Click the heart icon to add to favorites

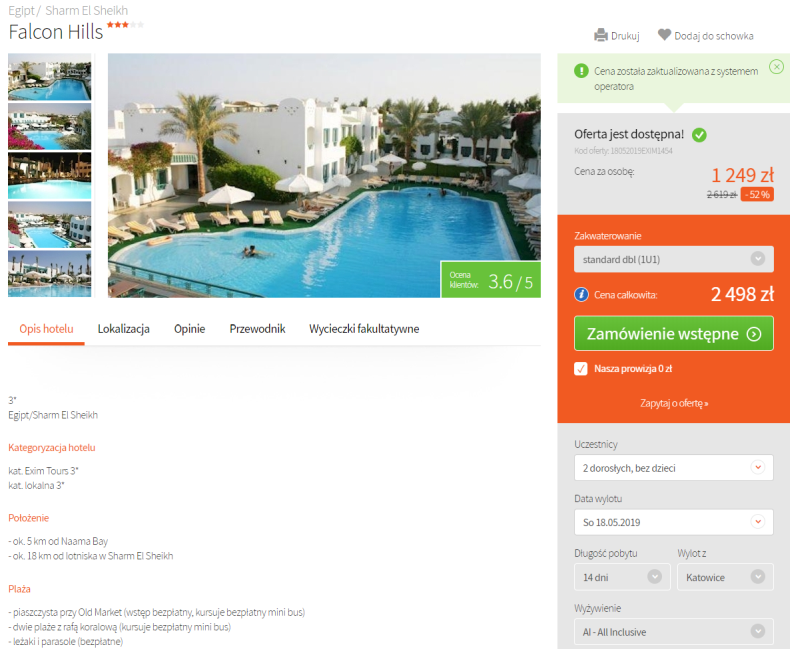pos(664,35)
